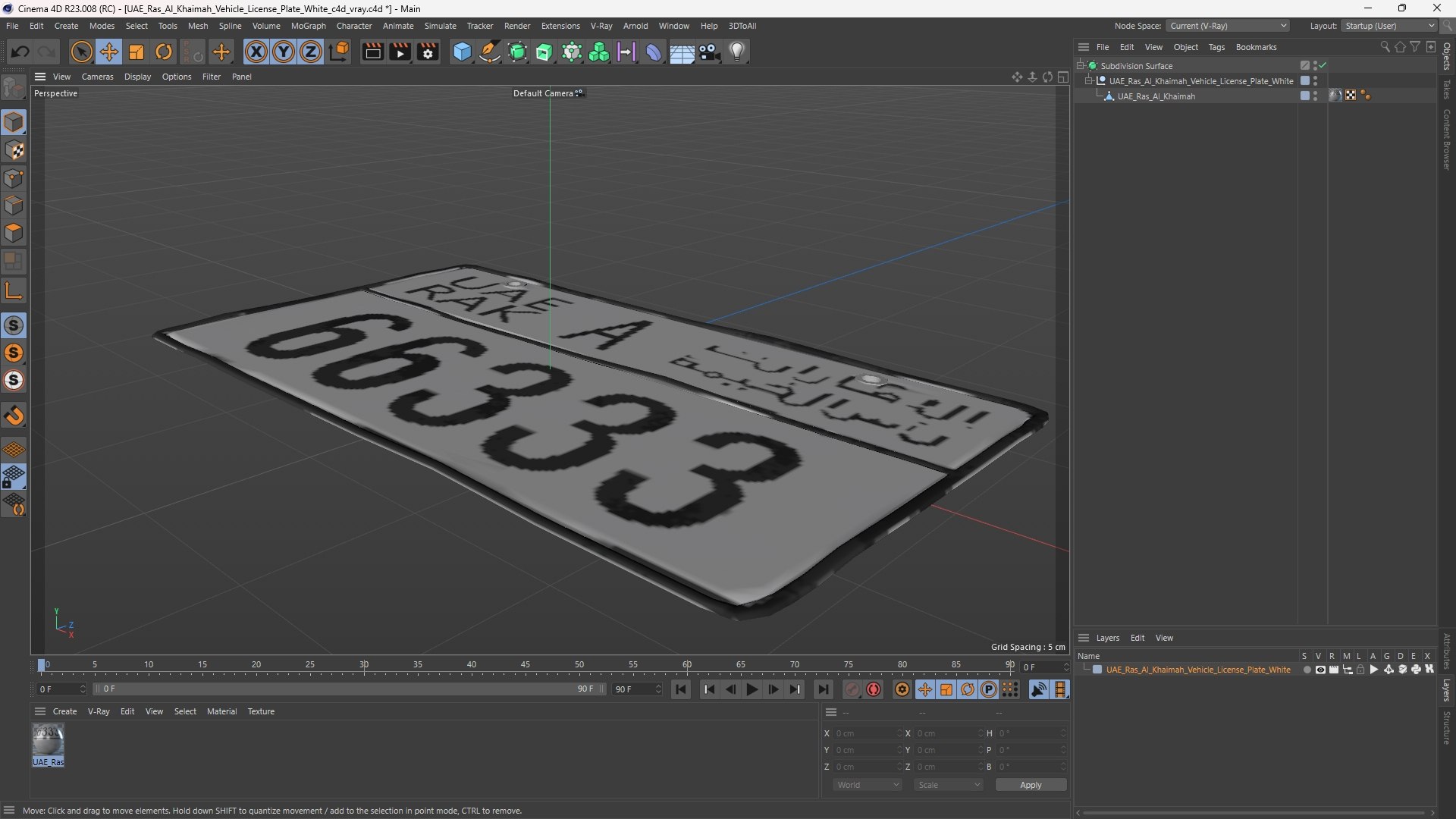This screenshot has height=819, width=1456.
Task: Click the Cube primitive icon
Action: (x=462, y=52)
